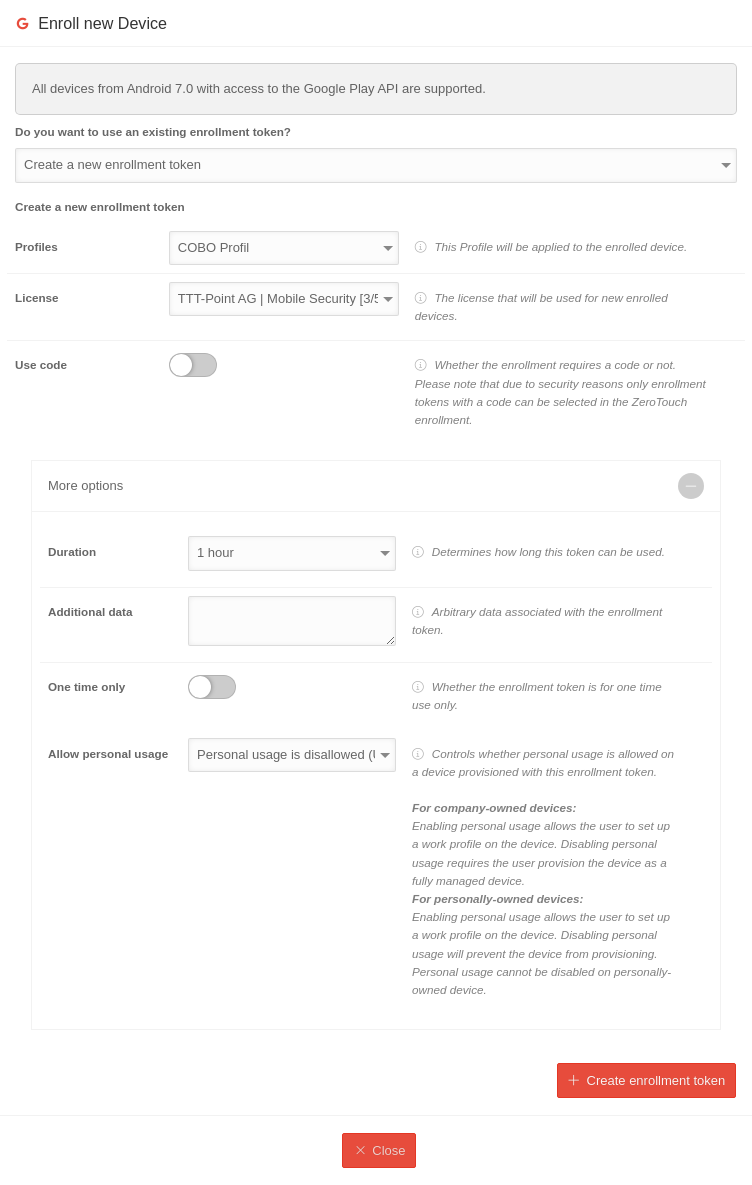Viewport: 752px width, 1185px height.
Task: Click the info icon beside the Use code description
Action: [x=421, y=365]
